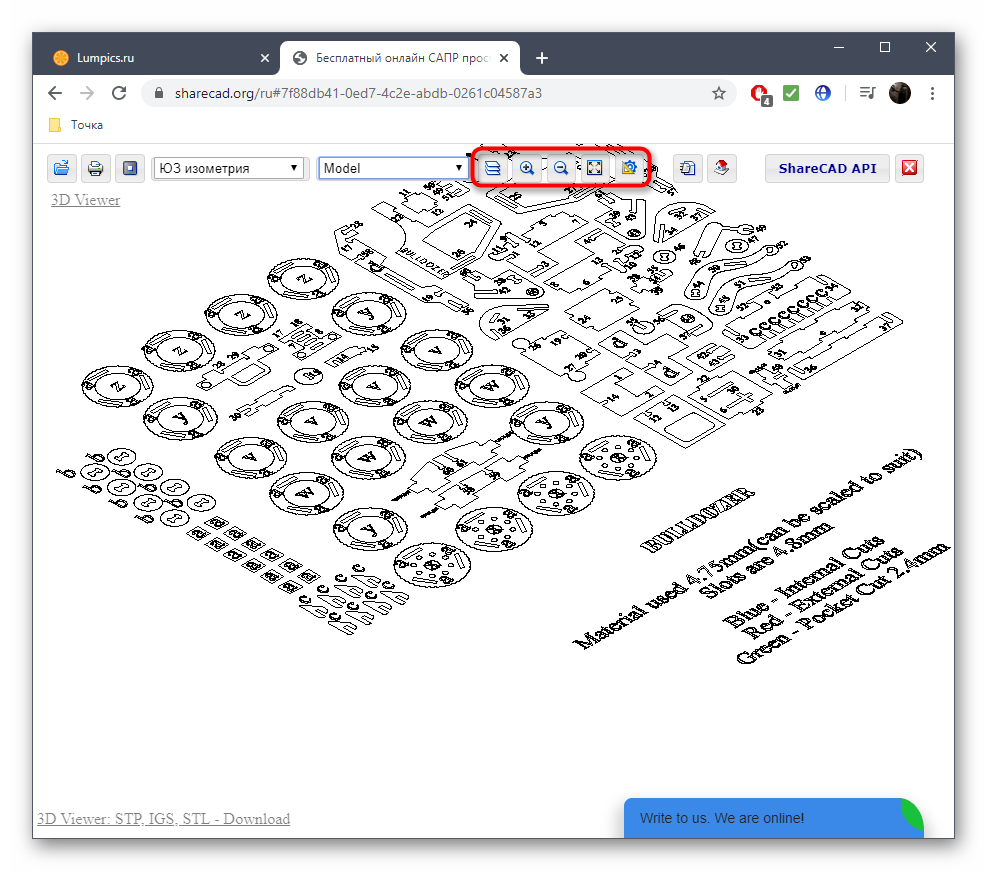Toggle the background color square icon
Image resolution: width=987 pixels, height=871 pixels.
(x=130, y=168)
